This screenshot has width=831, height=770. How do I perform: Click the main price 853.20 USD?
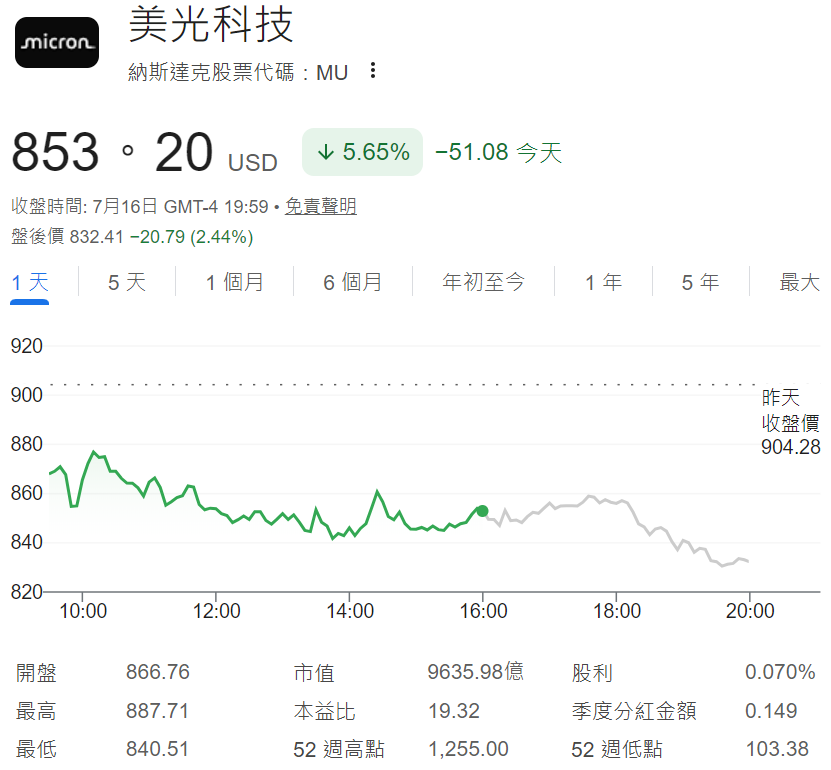pyautogui.click(x=144, y=153)
